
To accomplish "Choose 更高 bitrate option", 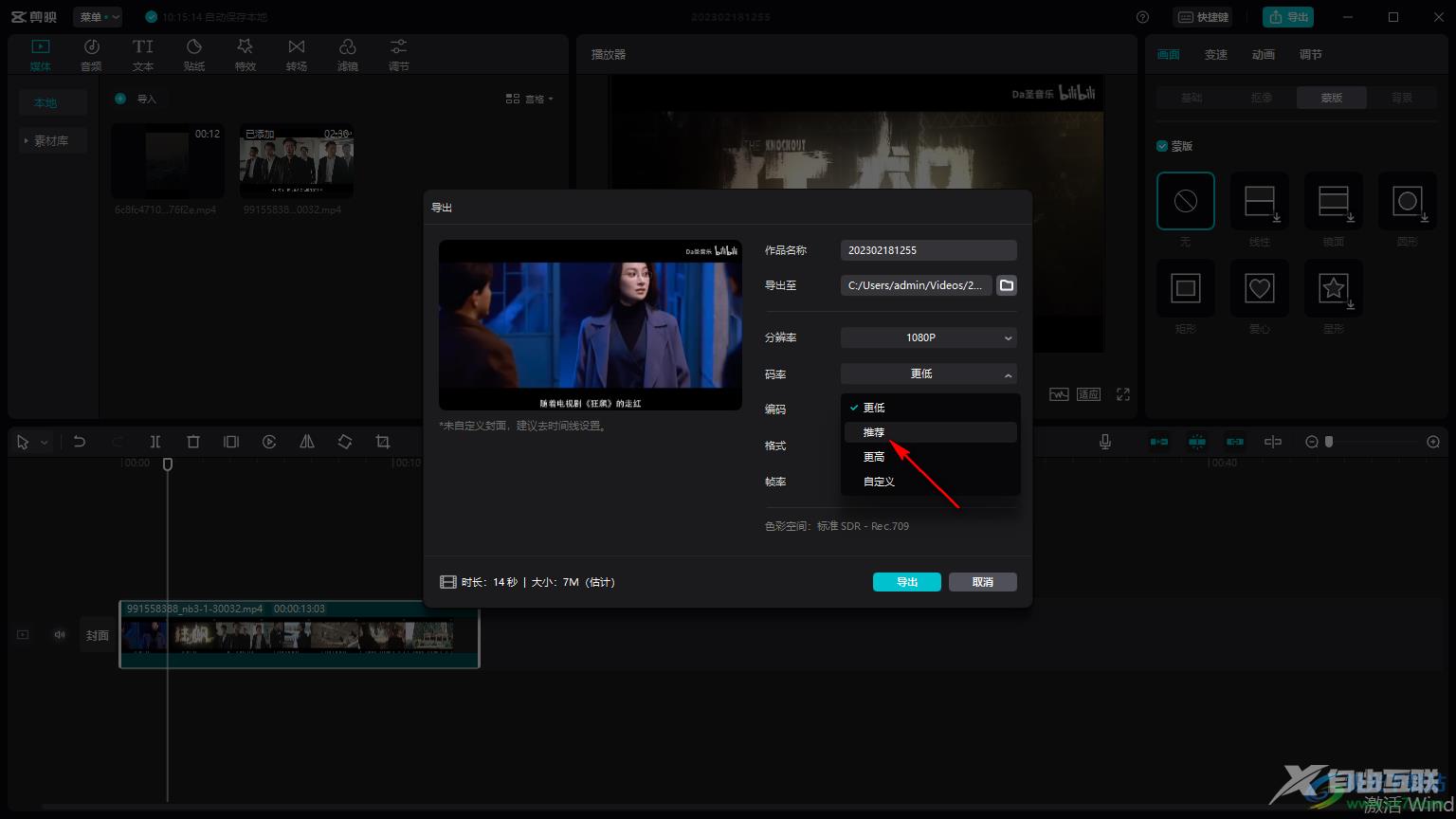I will [931, 457].
